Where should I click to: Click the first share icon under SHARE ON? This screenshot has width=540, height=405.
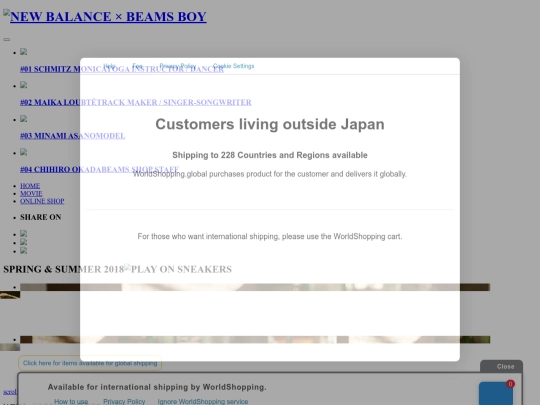coord(23,233)
